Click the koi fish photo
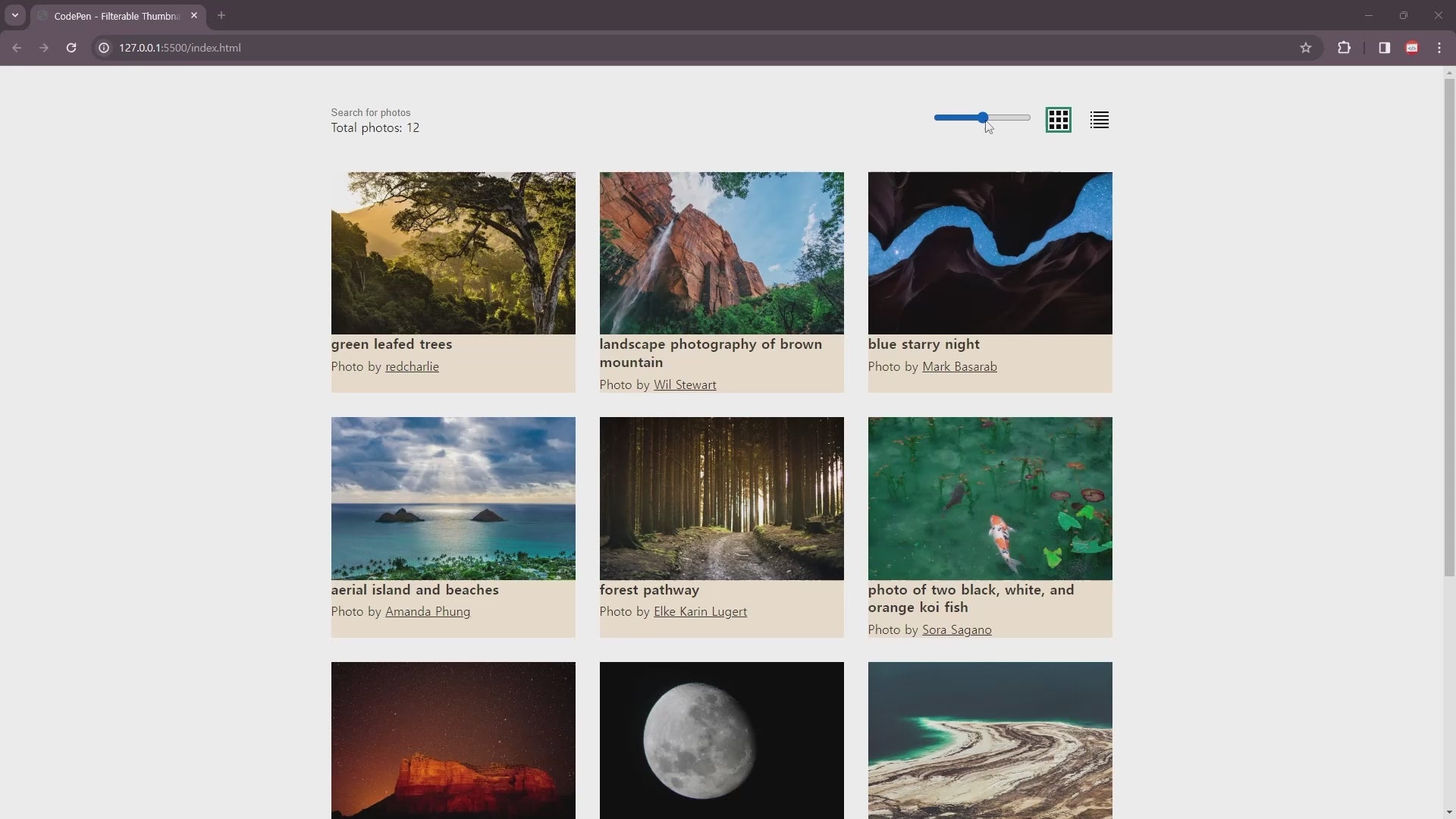 point(990,498)
